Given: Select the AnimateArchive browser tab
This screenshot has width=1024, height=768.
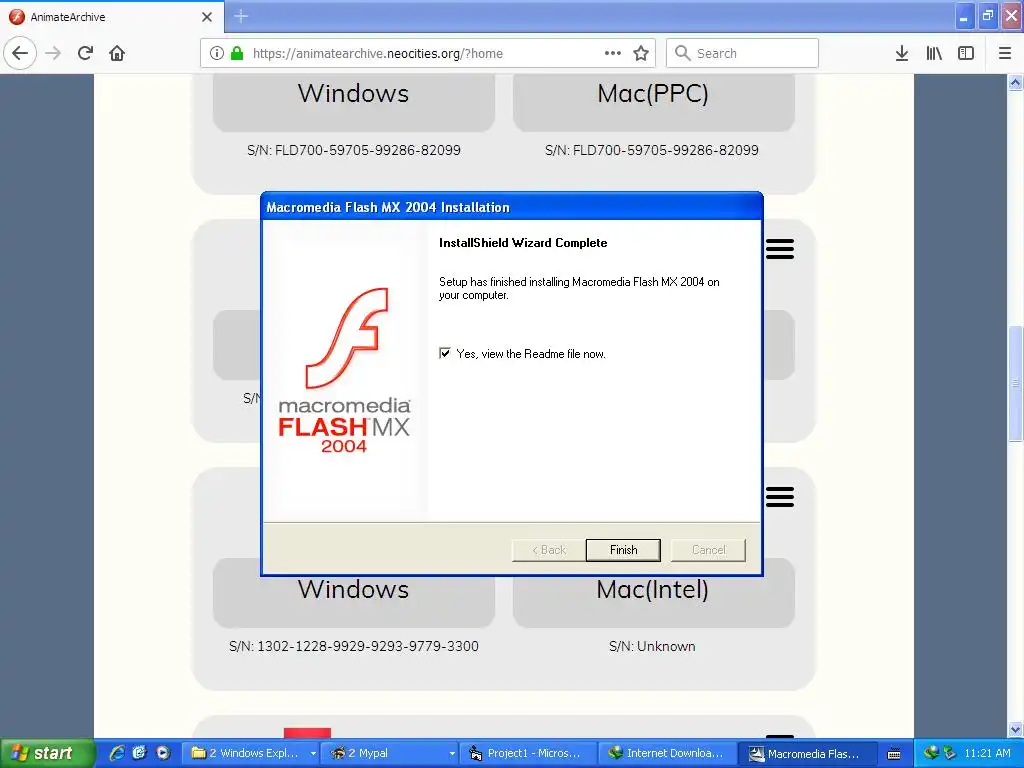Looking at the screenshot, I should [111, 16].
